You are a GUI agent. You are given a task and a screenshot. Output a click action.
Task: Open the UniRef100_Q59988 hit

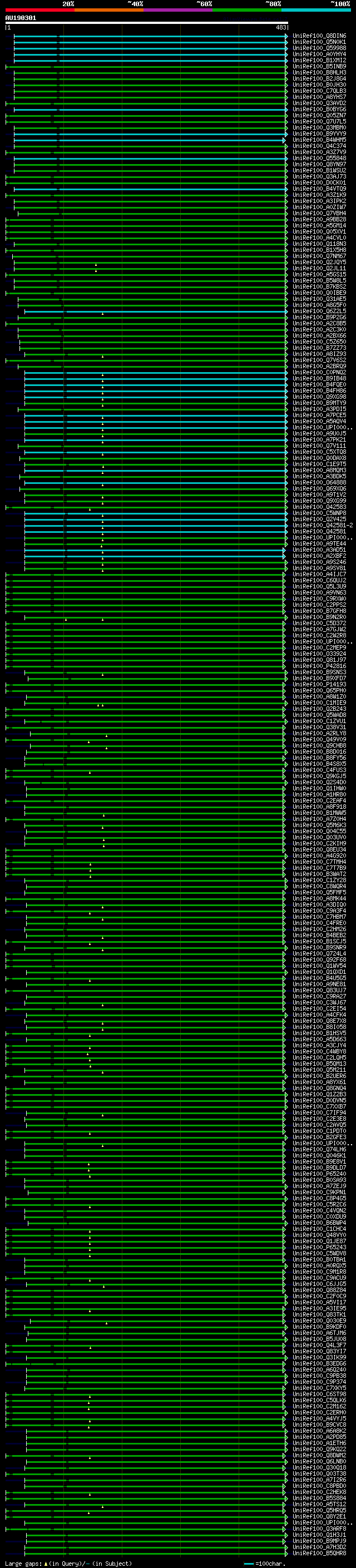point(319,48)
